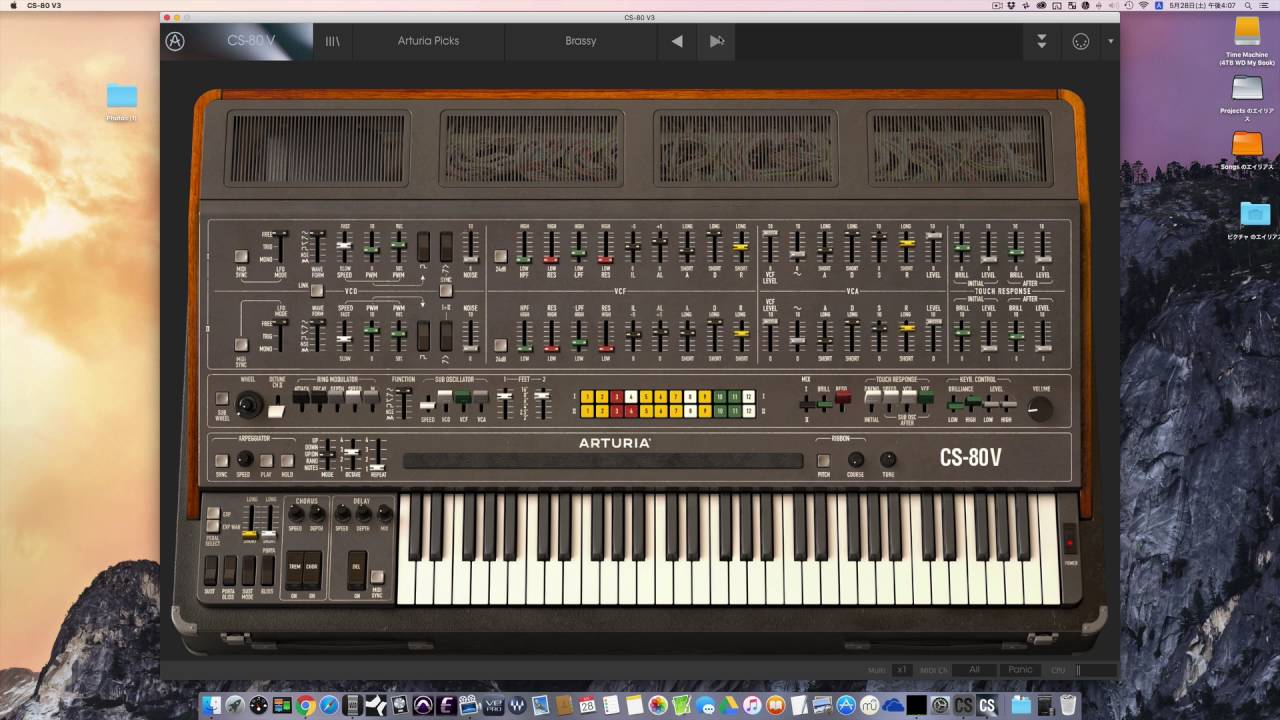Open Safari from the Dock
Viewport: 1280px width, 720px height.
point(329,705)
